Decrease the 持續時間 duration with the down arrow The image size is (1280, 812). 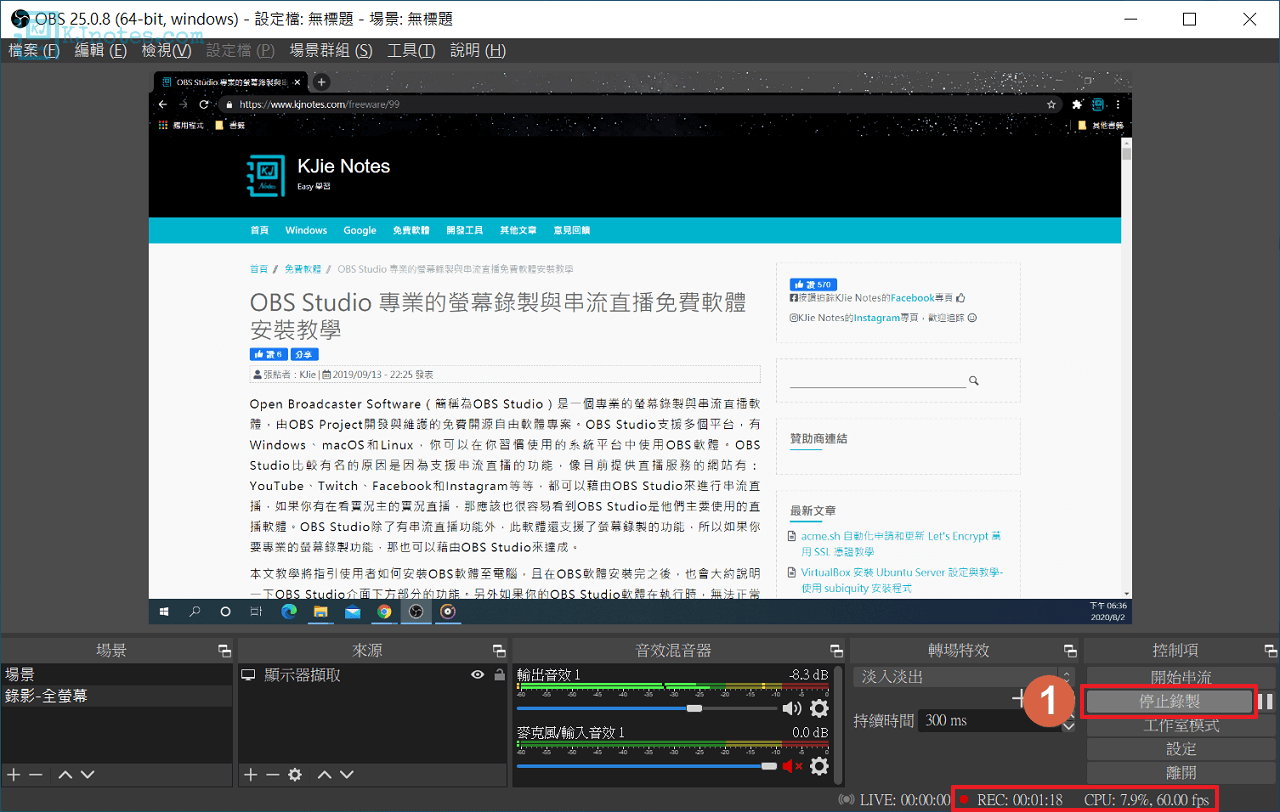point(1068,726)
